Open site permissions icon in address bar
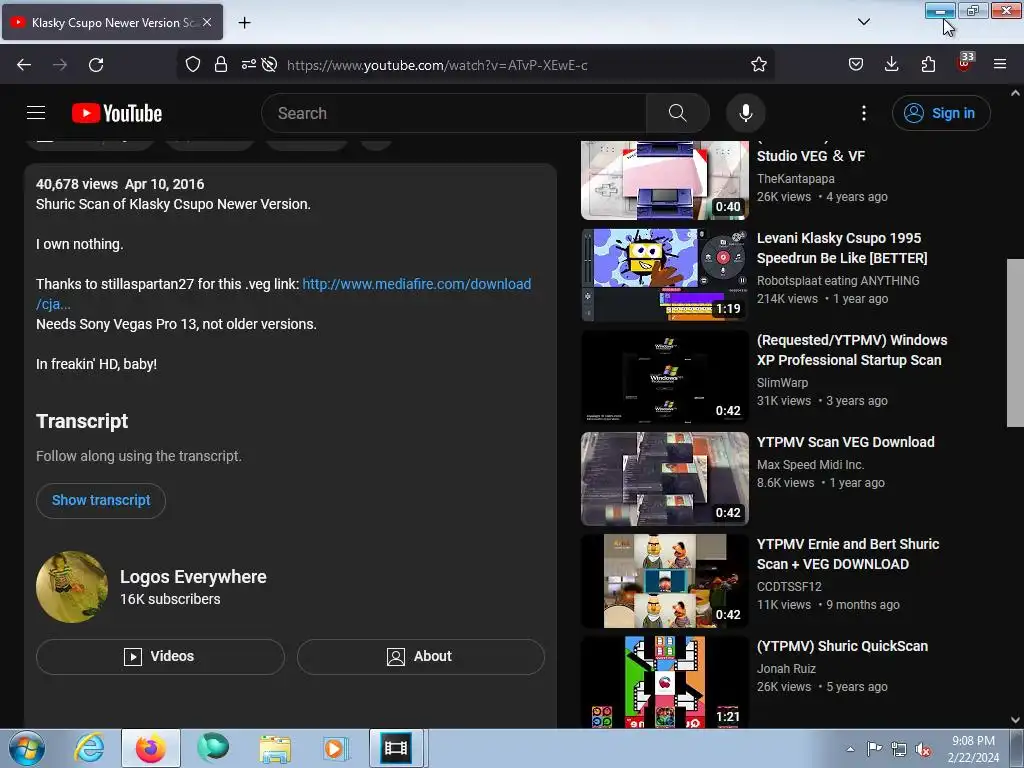Screen dimensions: 1024x768 [x=249, y=64]
